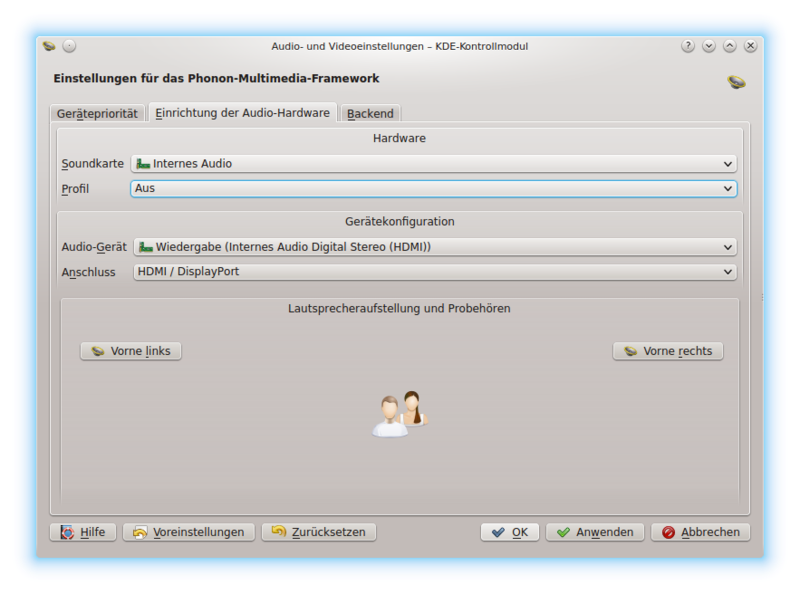The image size is (800, 594).
Task: Switch to the Gerätepriorität tab
Action: [x=98, y=113]
